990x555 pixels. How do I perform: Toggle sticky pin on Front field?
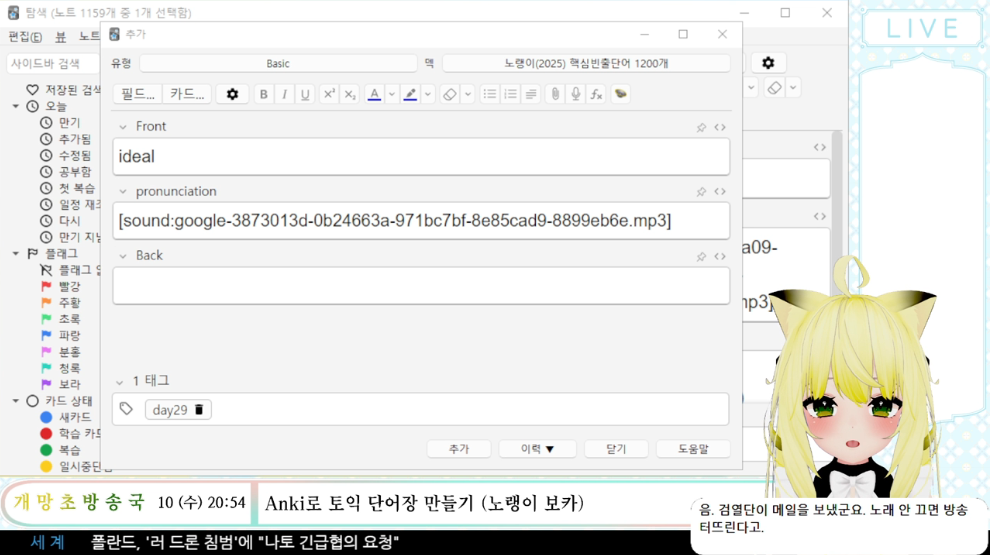tap(701, 128)
